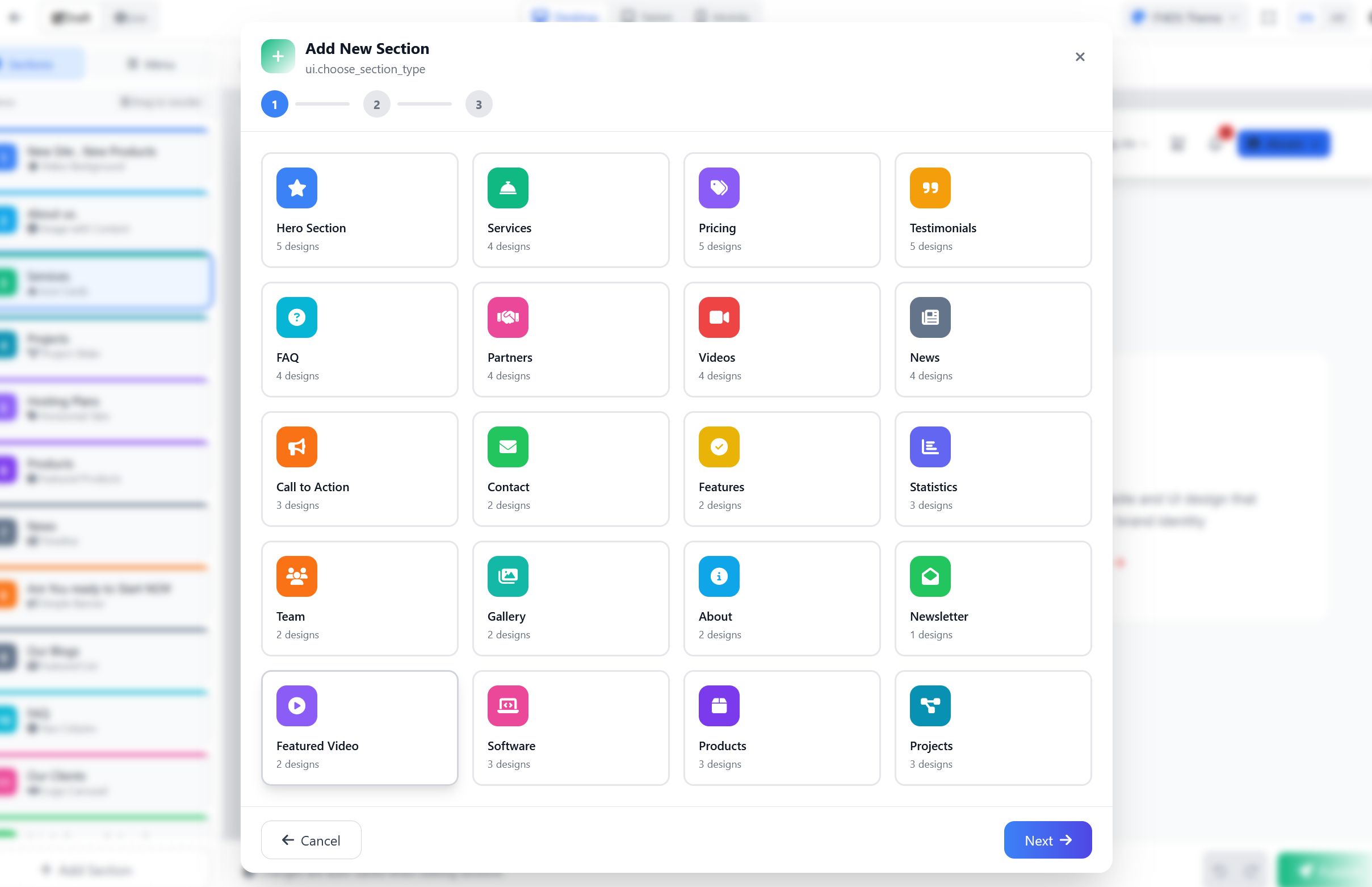The height and width of the screenshot is (887, 1372).
Task: Click the Cancel button
Action: (x=311, y=840)
